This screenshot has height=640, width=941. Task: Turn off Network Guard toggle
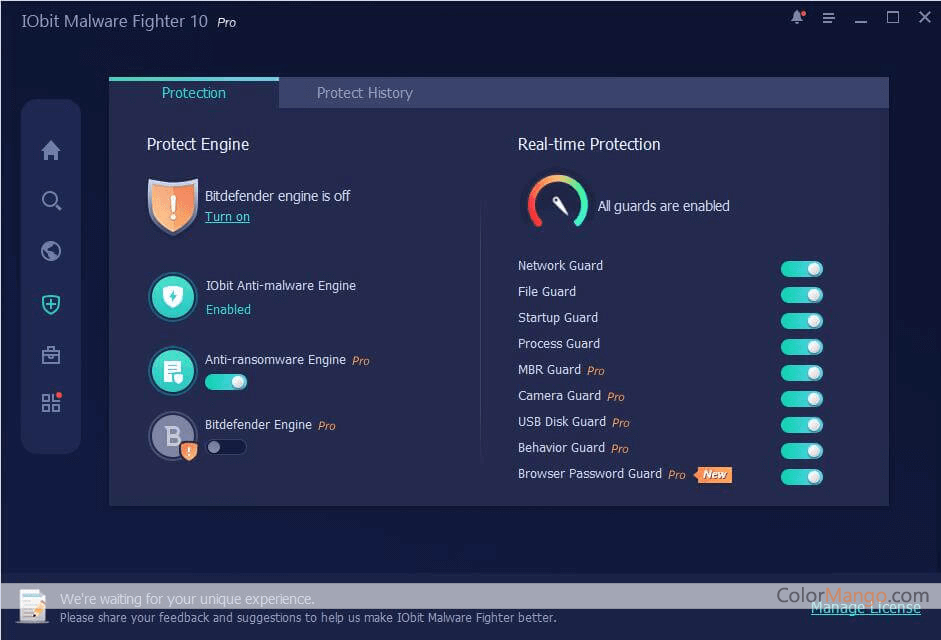click(x=801, y=269)
